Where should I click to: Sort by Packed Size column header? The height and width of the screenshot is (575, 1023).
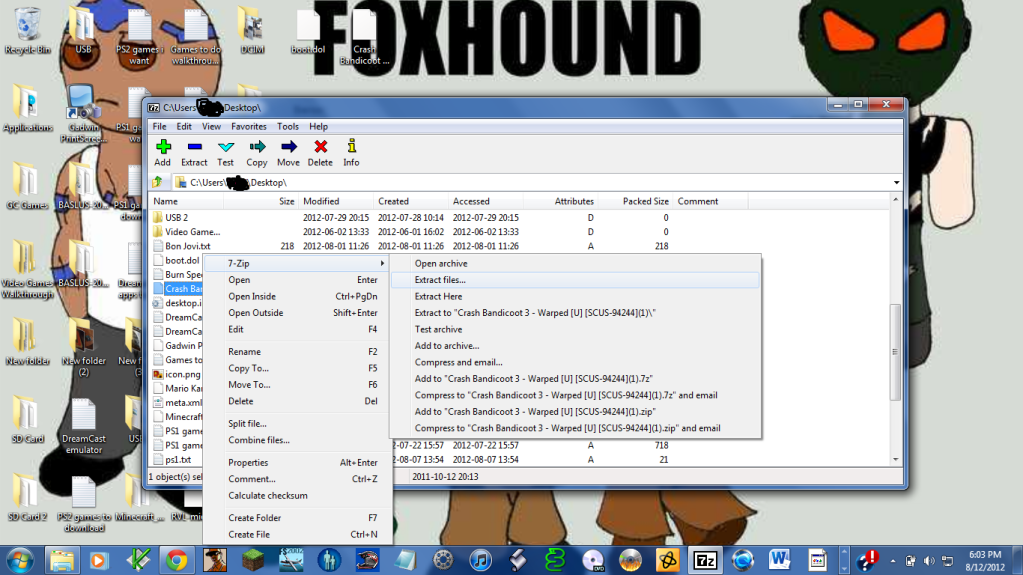tap(636, 202)
